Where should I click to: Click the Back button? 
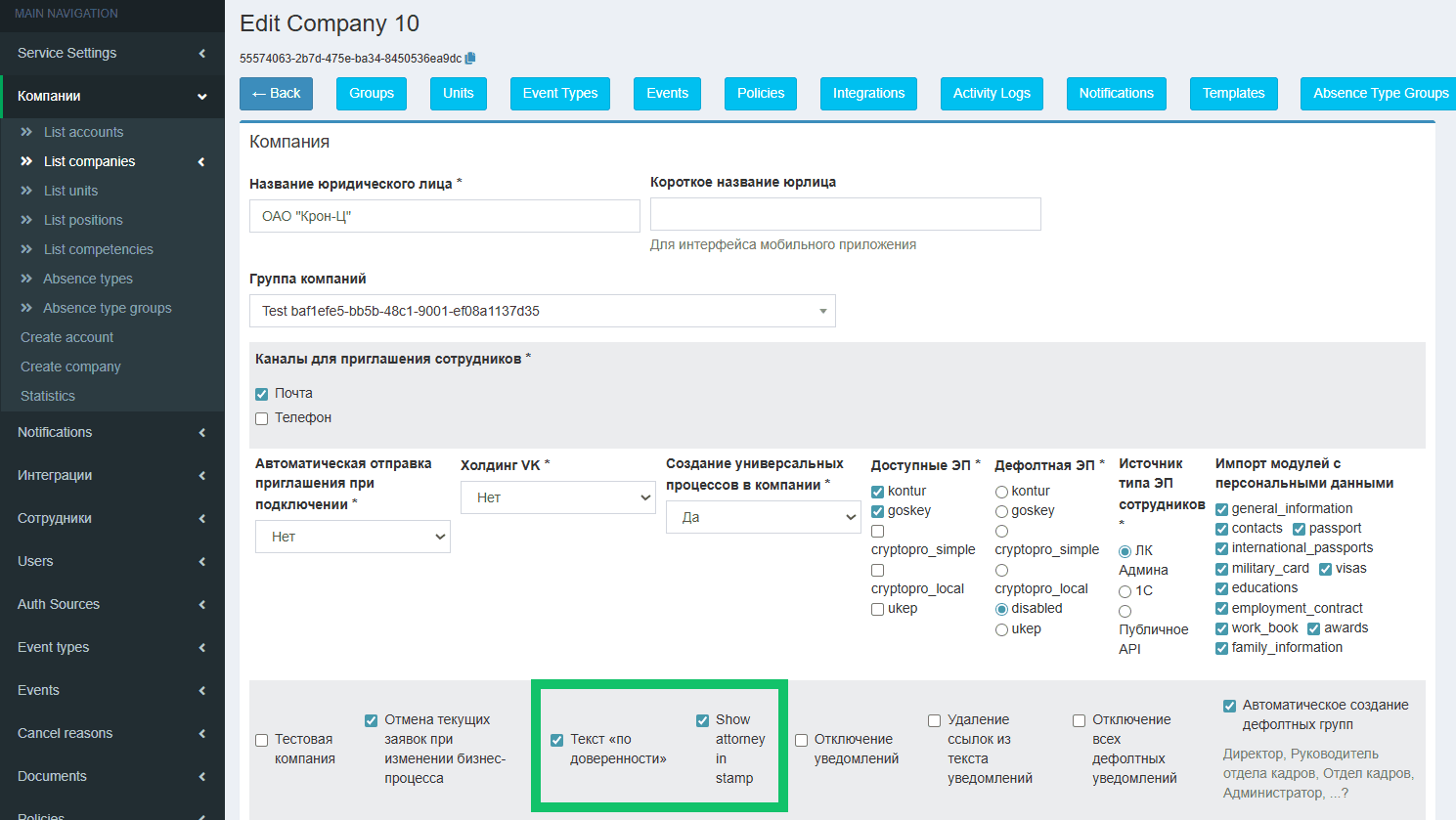point(276,94)
